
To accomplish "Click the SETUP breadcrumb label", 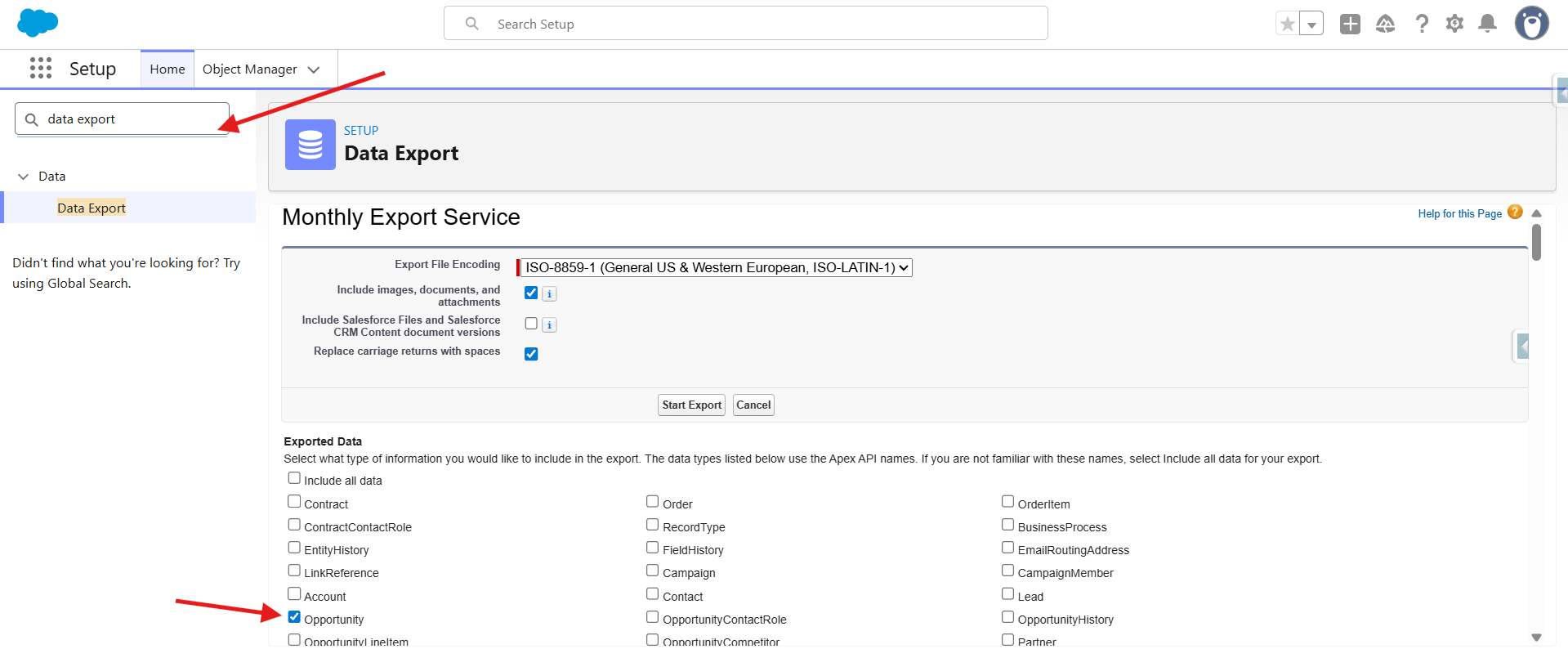I will coord(361,131).
